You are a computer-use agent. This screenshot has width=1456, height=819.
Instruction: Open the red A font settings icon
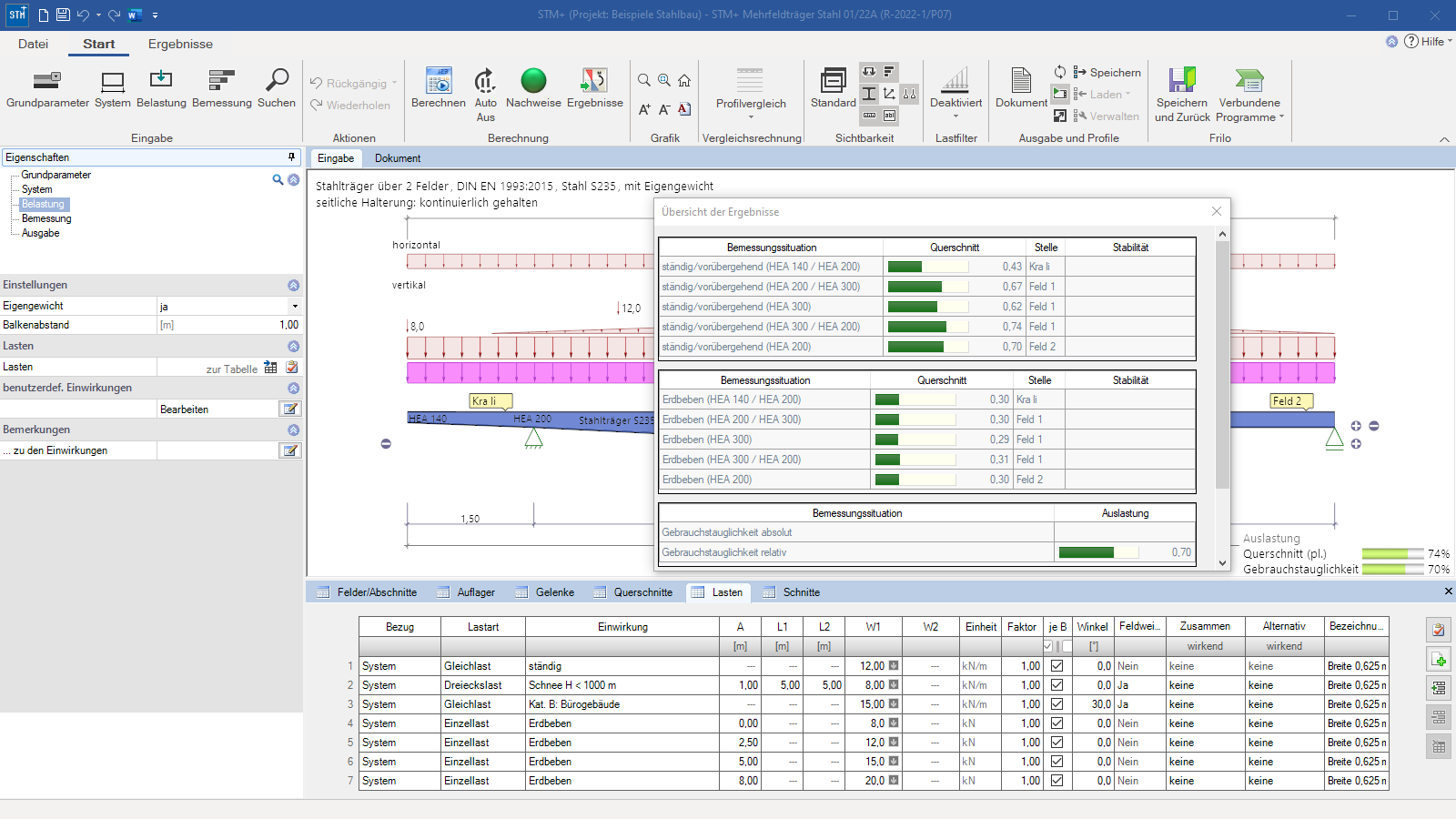coord(684,109)
